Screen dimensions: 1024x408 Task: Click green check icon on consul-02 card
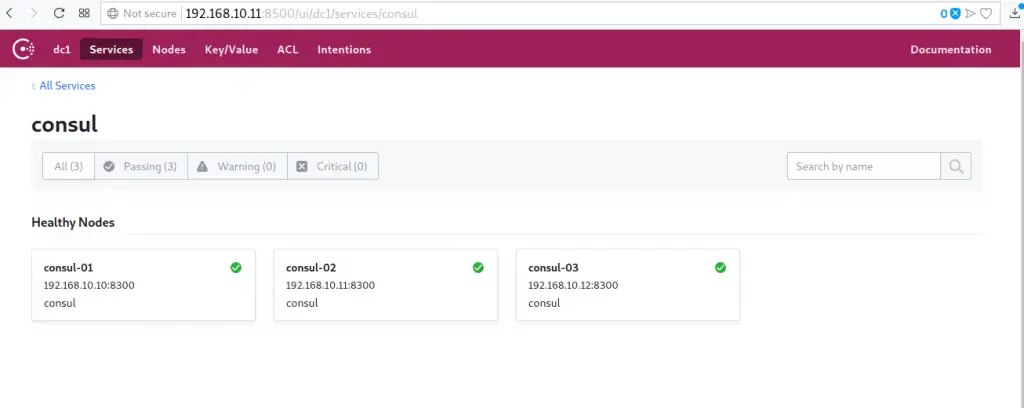[478, 268]
